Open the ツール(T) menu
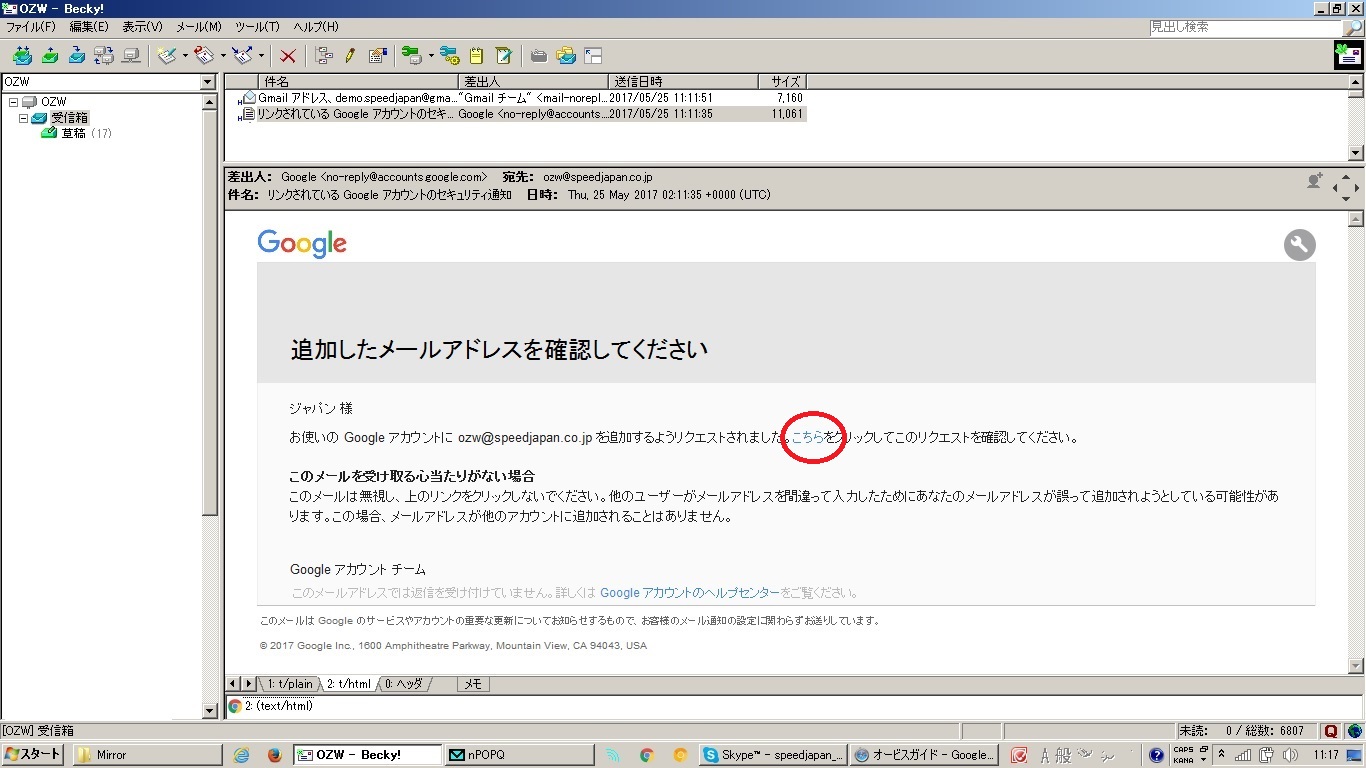Image resolution: width=1366 pixels, height=768 pixels. [258, 27]
